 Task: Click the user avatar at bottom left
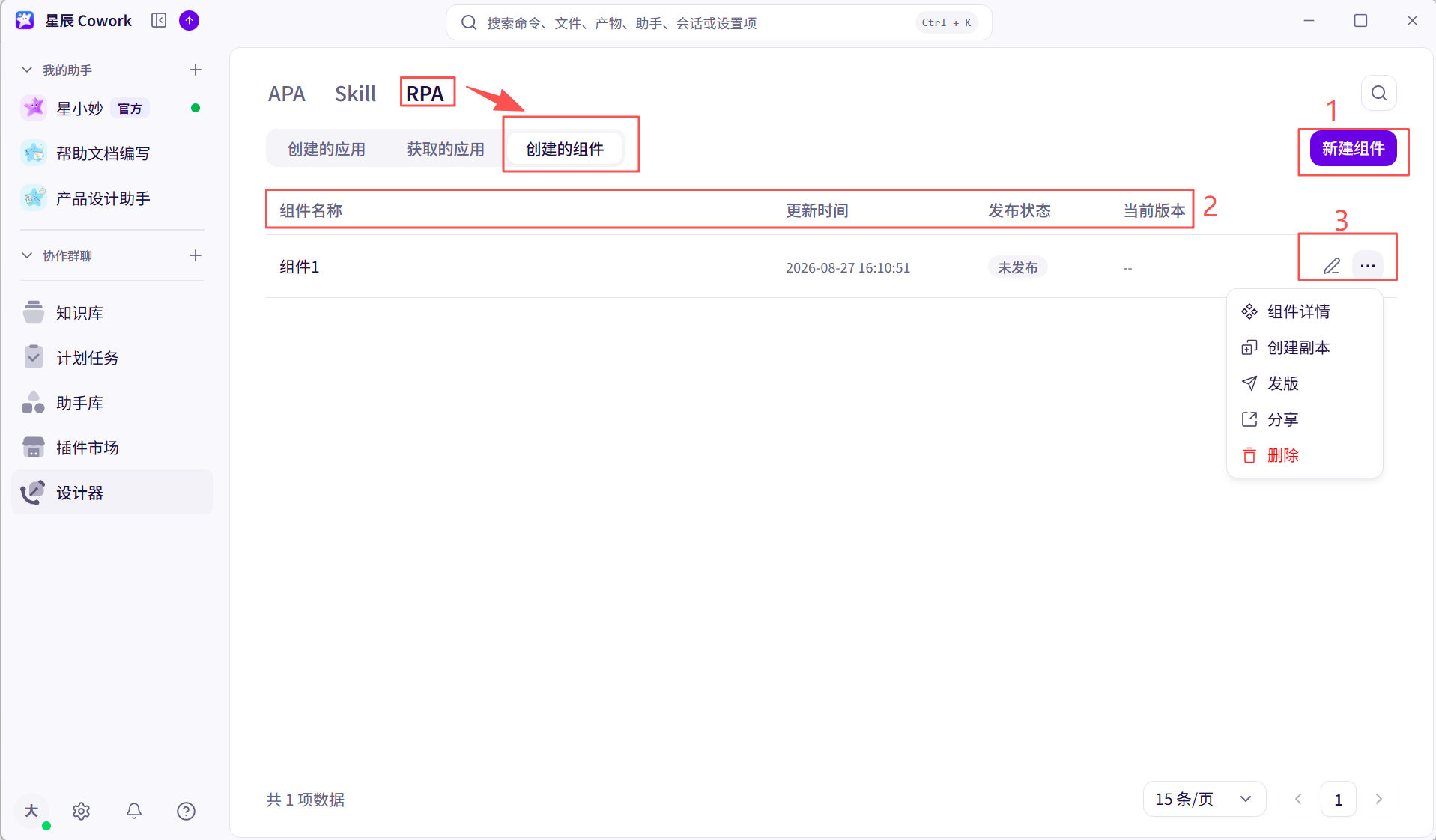tap(31, 811)
